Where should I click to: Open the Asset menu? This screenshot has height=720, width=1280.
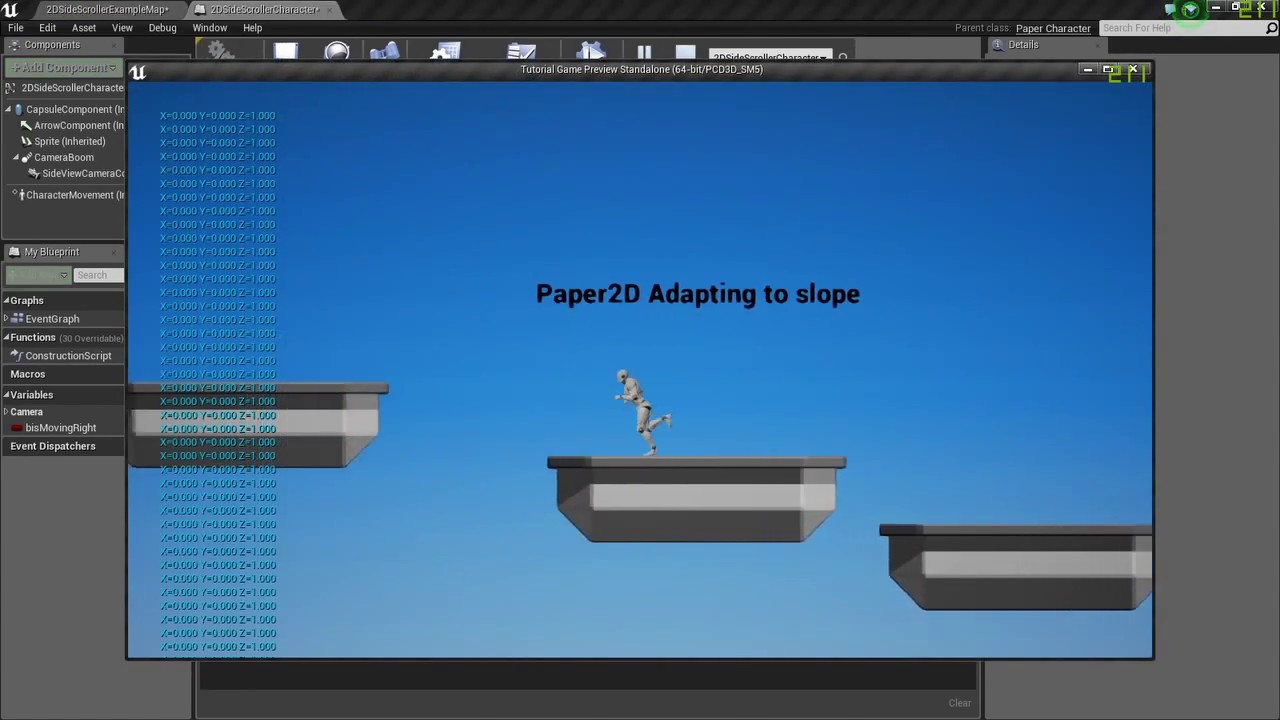(x=84, y=28)
